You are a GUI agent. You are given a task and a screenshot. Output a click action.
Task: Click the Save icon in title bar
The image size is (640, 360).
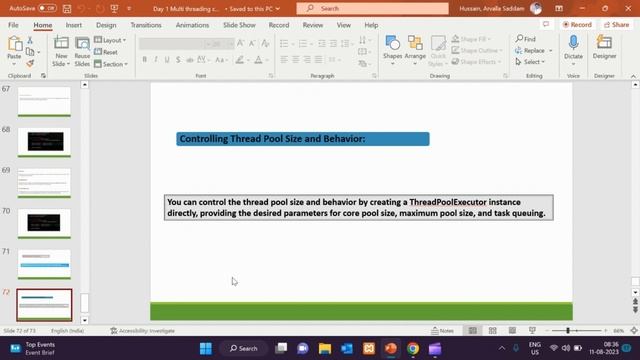pyautogui.click(x=67, y=8)
